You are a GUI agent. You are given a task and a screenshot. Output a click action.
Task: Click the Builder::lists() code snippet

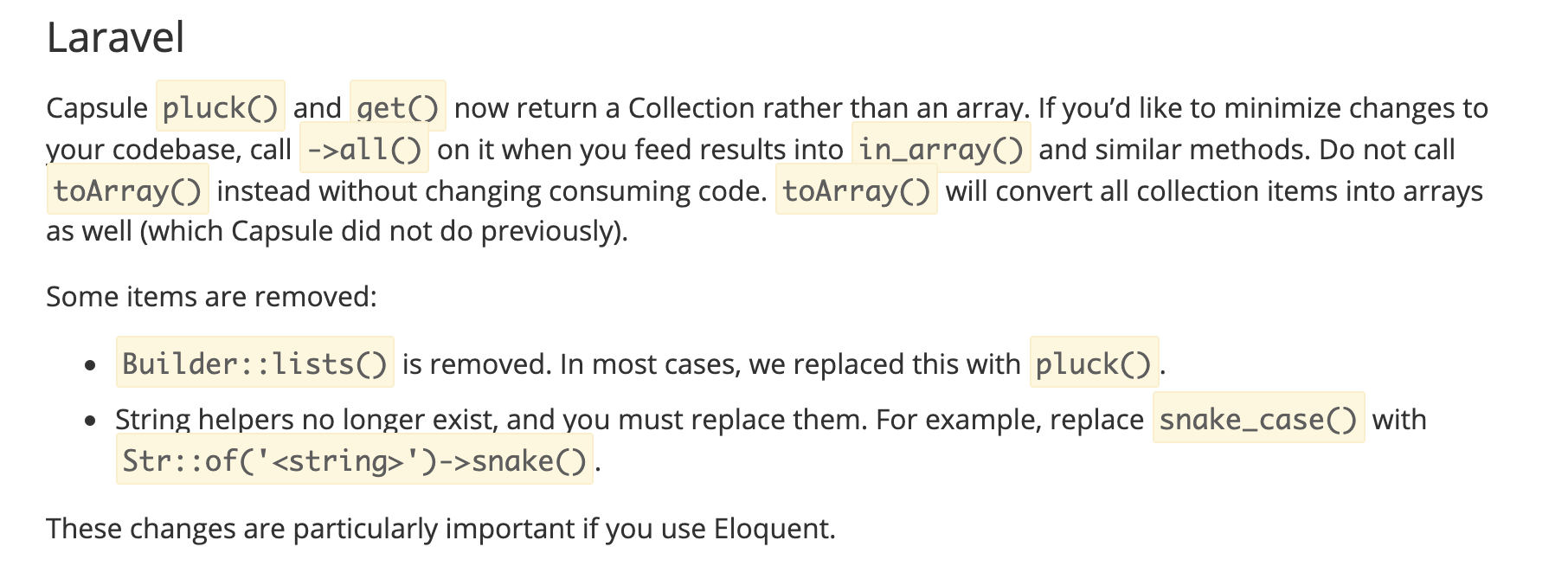pos(254,363)
